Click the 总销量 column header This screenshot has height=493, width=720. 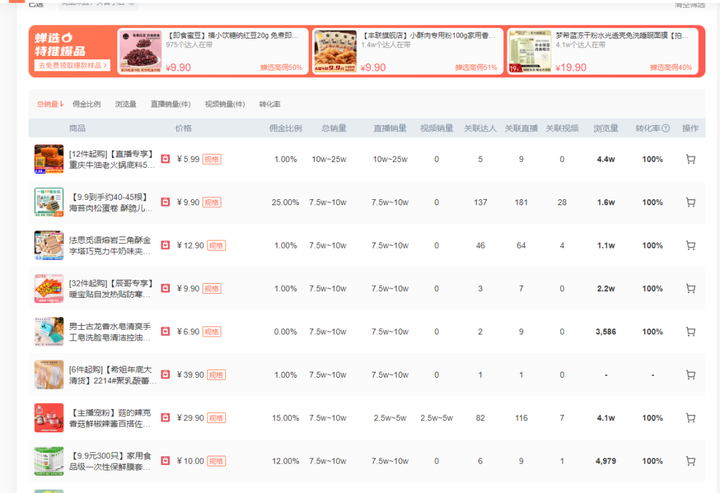click(334, 129)
